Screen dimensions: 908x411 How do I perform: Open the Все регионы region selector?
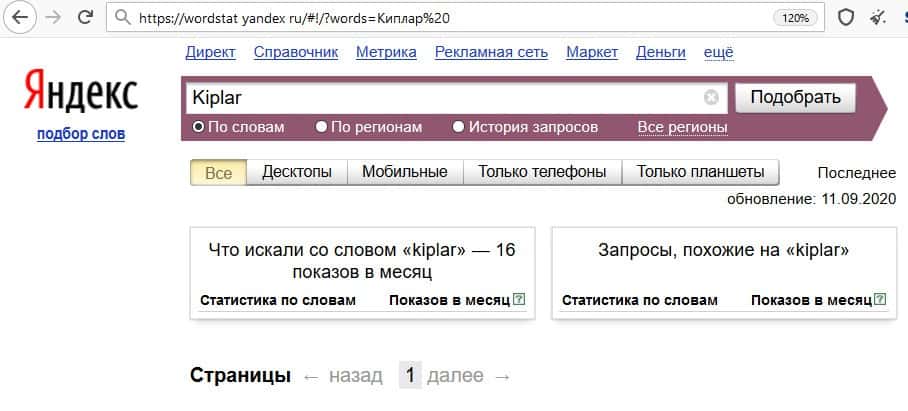pyautogui.click(x=682, y=127)
